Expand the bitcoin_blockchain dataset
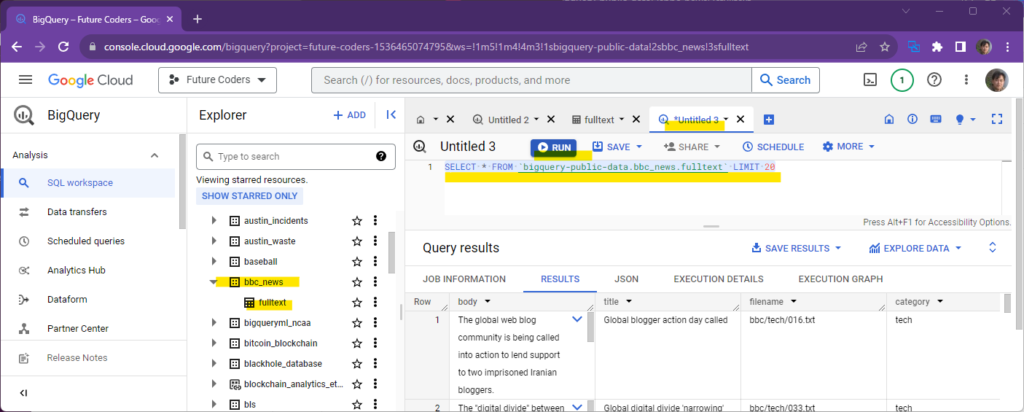The height and width of the screenshot is (412, 1024). 214,343
